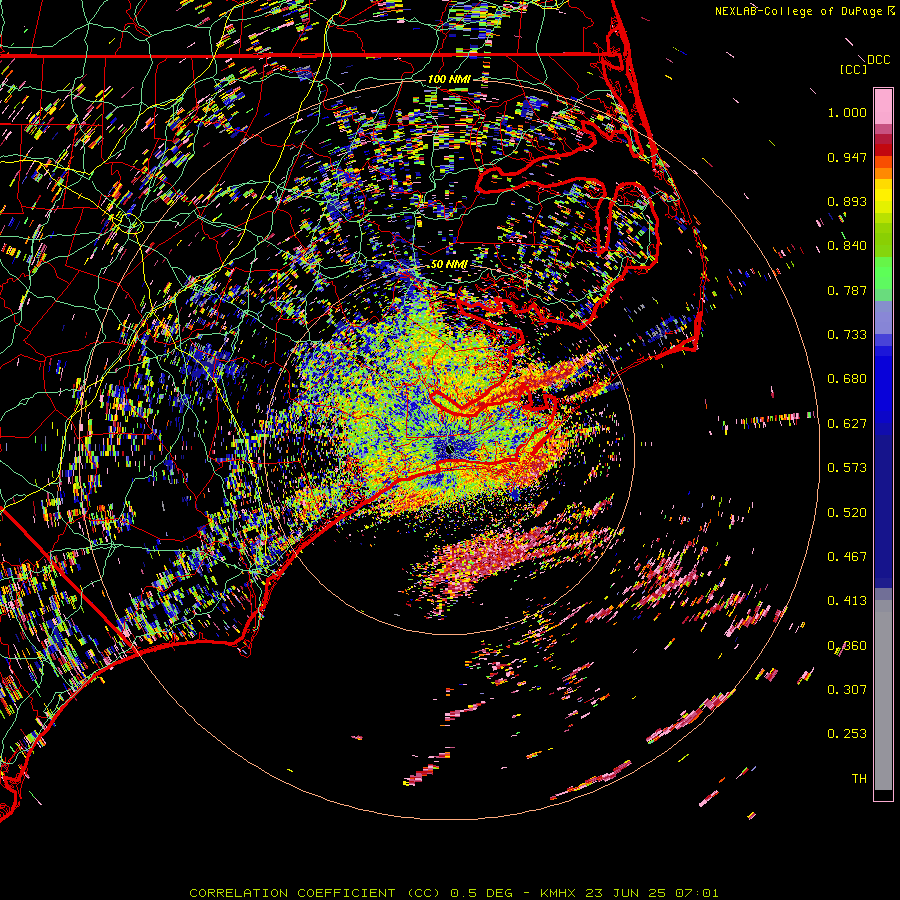Click the 1.000 colorbar value
The image size is (900, 900).
click(847, 113)
